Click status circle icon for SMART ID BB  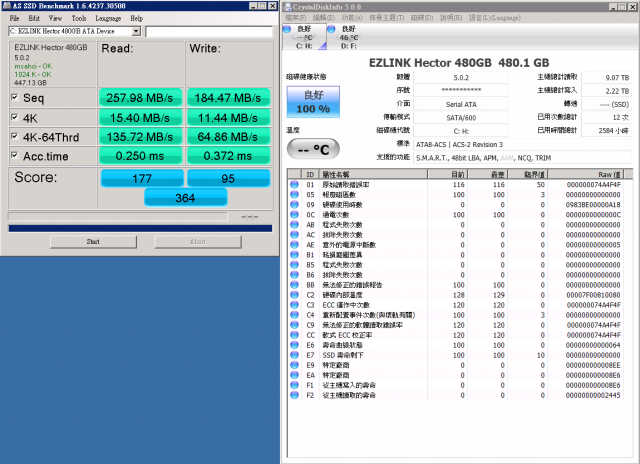tap(294, 285)
